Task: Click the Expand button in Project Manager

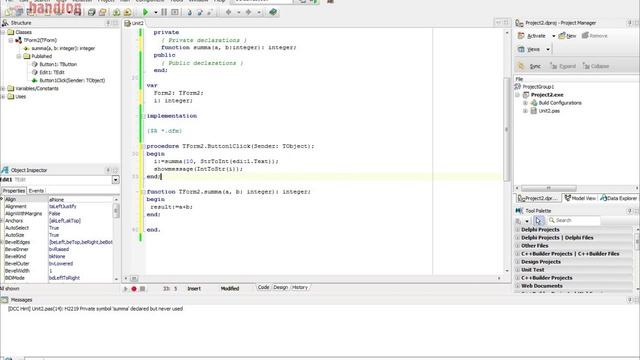Action: [x=562, y=66]
